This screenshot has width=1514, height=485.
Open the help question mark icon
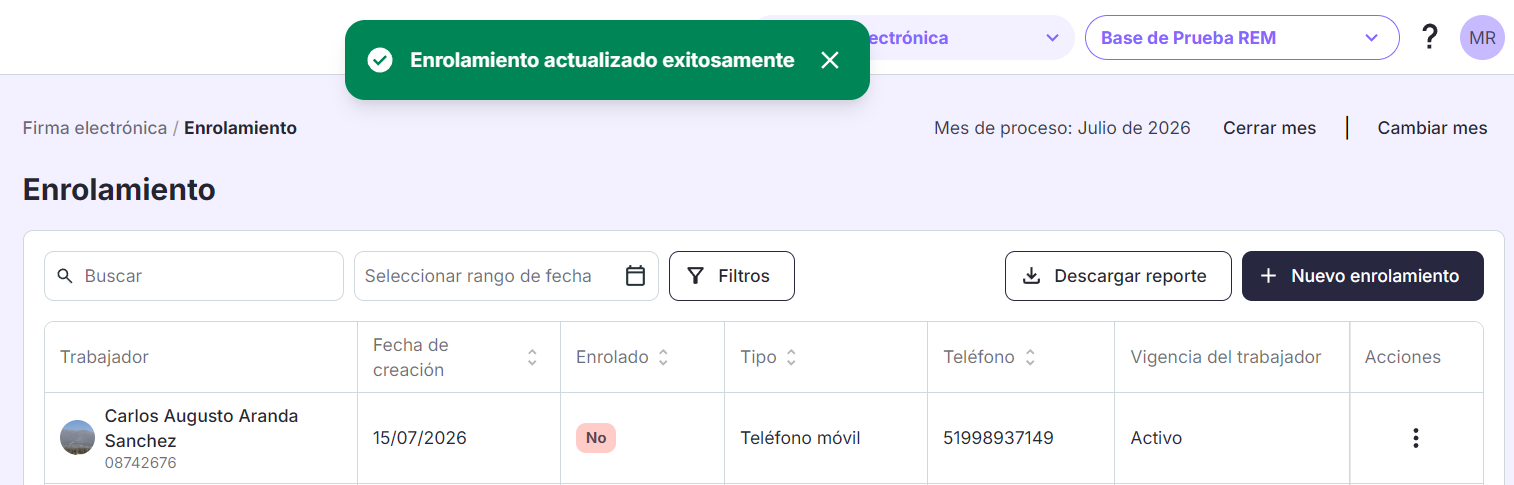[x=1430, y=38]
